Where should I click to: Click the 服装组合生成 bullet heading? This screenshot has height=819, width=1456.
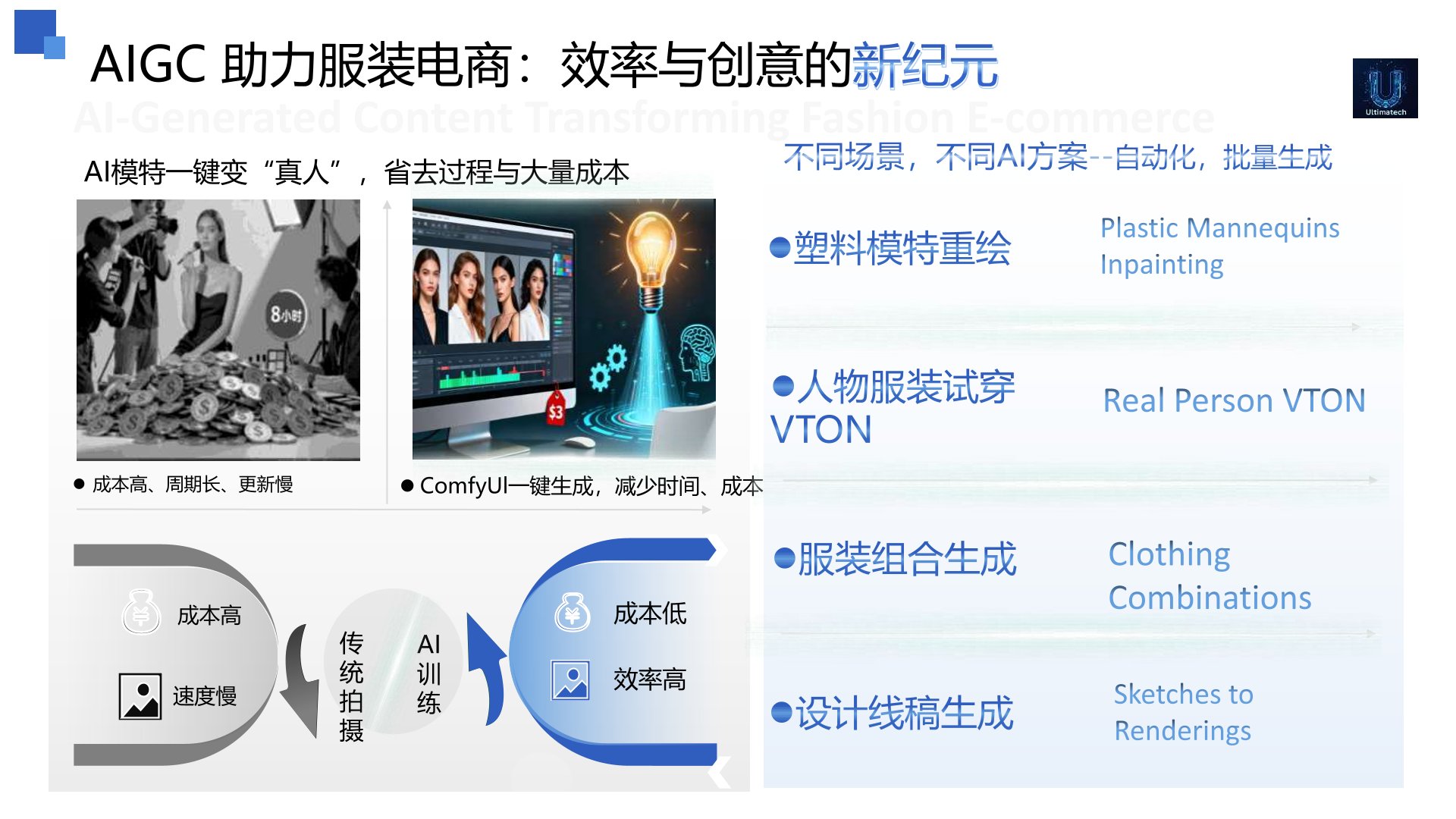pyautogui.click(x=896, y=560)
